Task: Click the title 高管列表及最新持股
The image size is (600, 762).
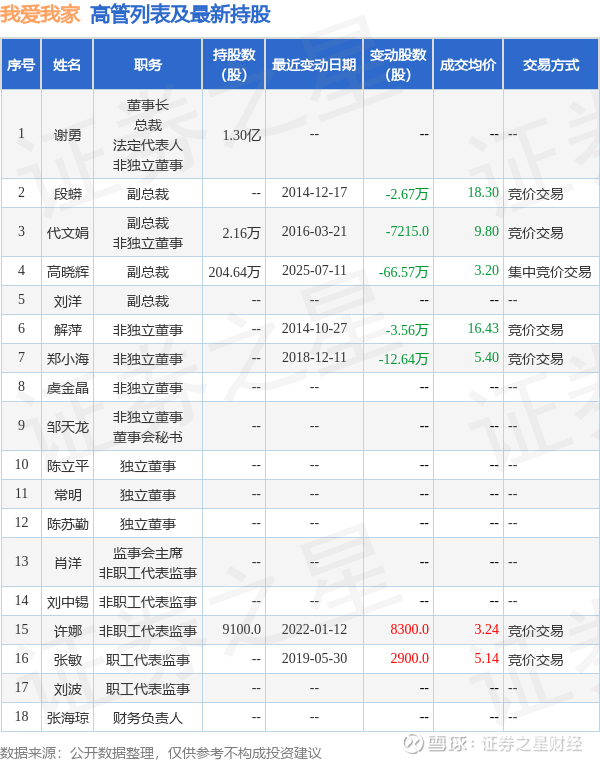Action: click(x=180, y=14)
